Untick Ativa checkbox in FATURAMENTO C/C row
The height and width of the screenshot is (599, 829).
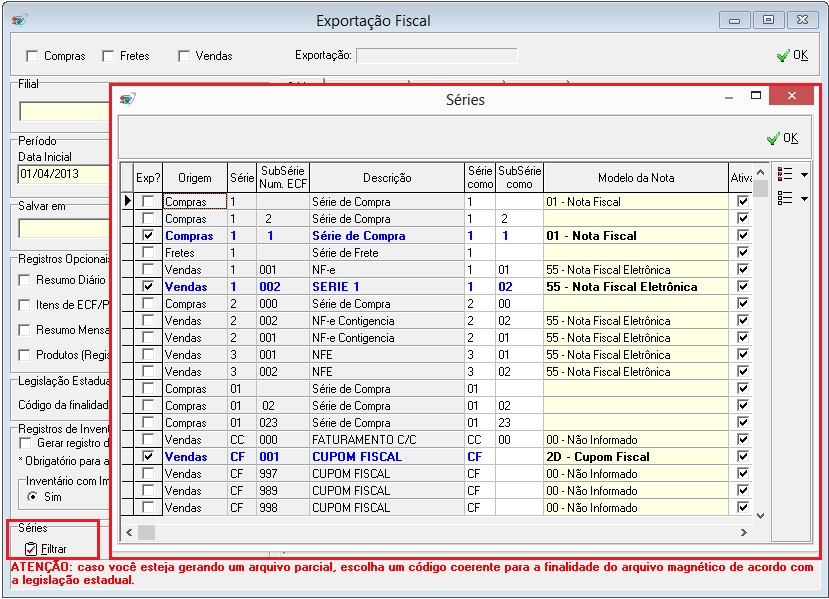pyautogui.click(x=743, y=439)
